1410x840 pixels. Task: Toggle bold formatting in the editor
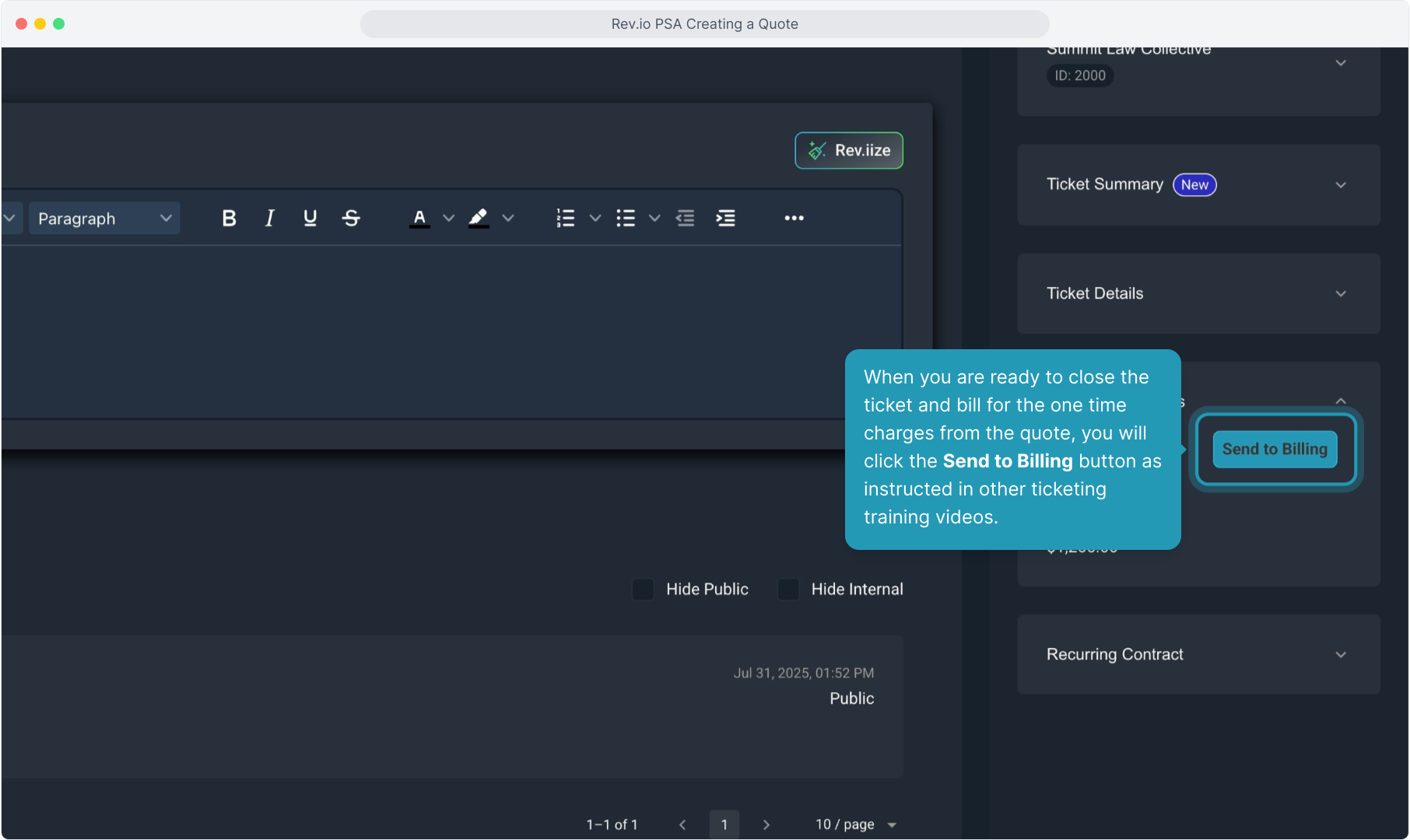click(229, 219)
